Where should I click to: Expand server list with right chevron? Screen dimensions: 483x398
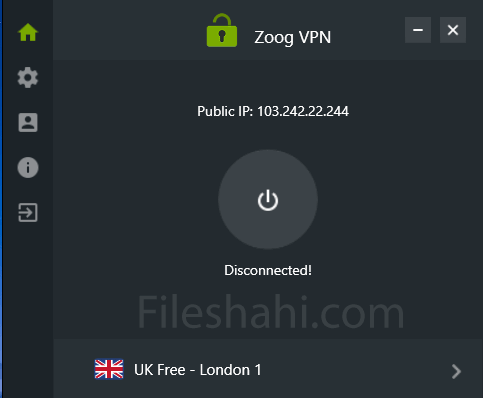point(456,371)
